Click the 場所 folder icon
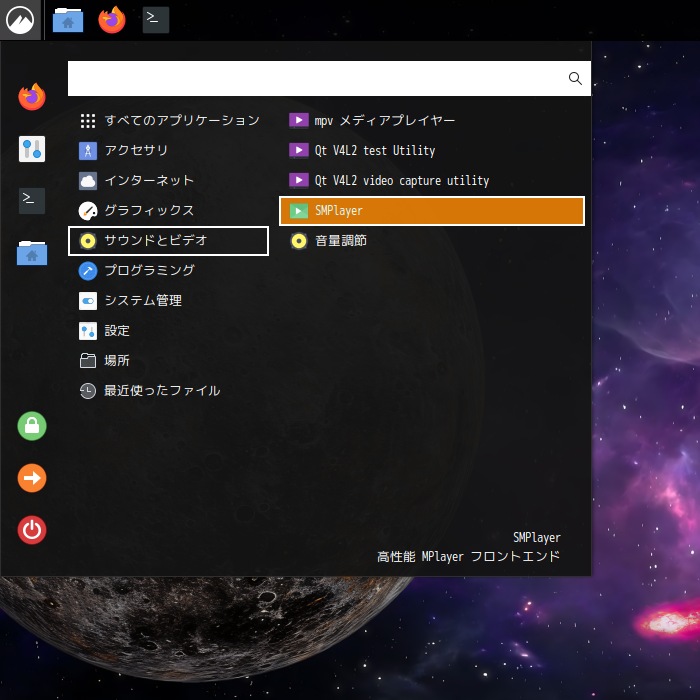The image size is (700, 700). [x=88, y=361]
